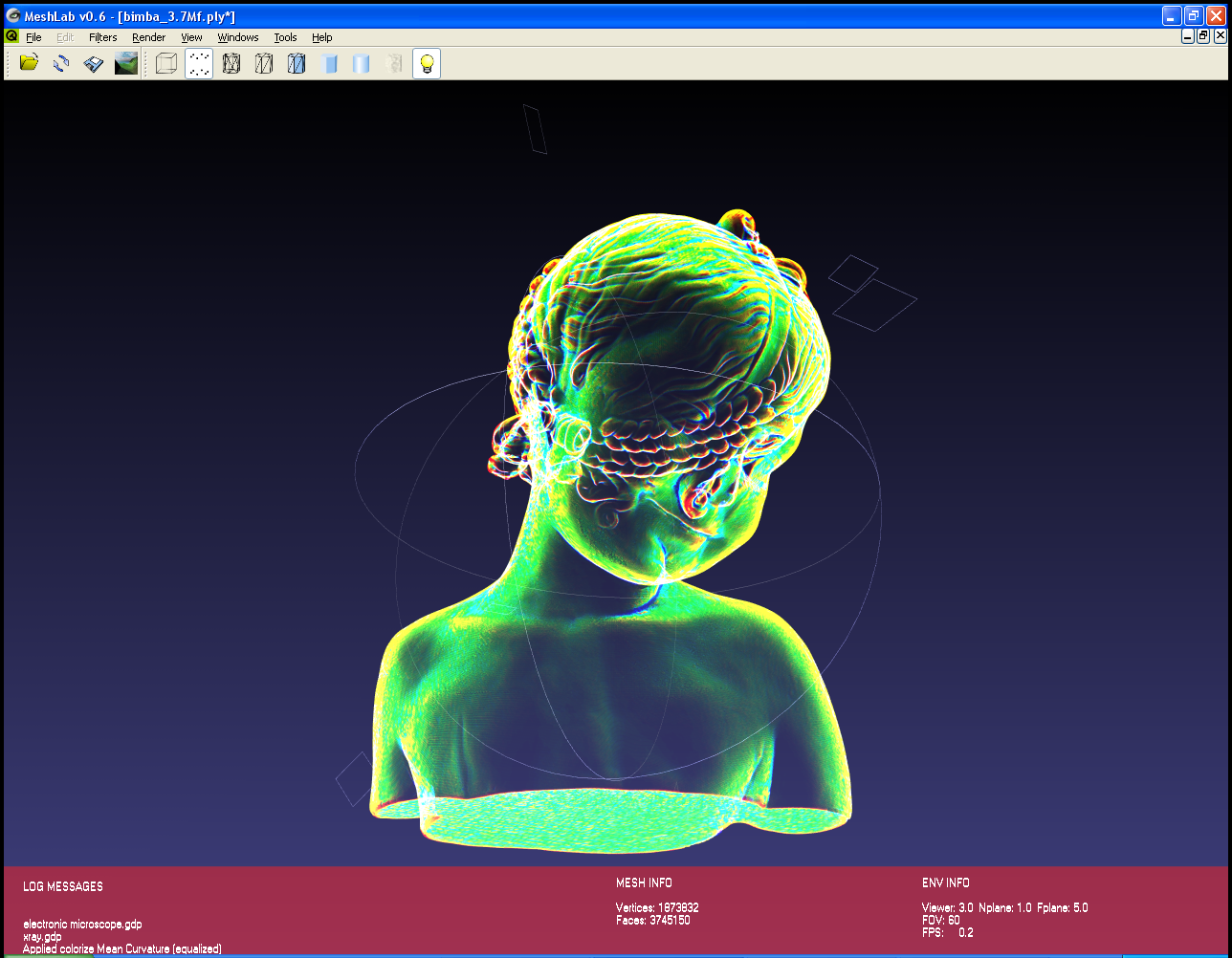The image size is (1232, 958).
Task: Save a snapshot with the landscape picture icon
Action: 125,64
